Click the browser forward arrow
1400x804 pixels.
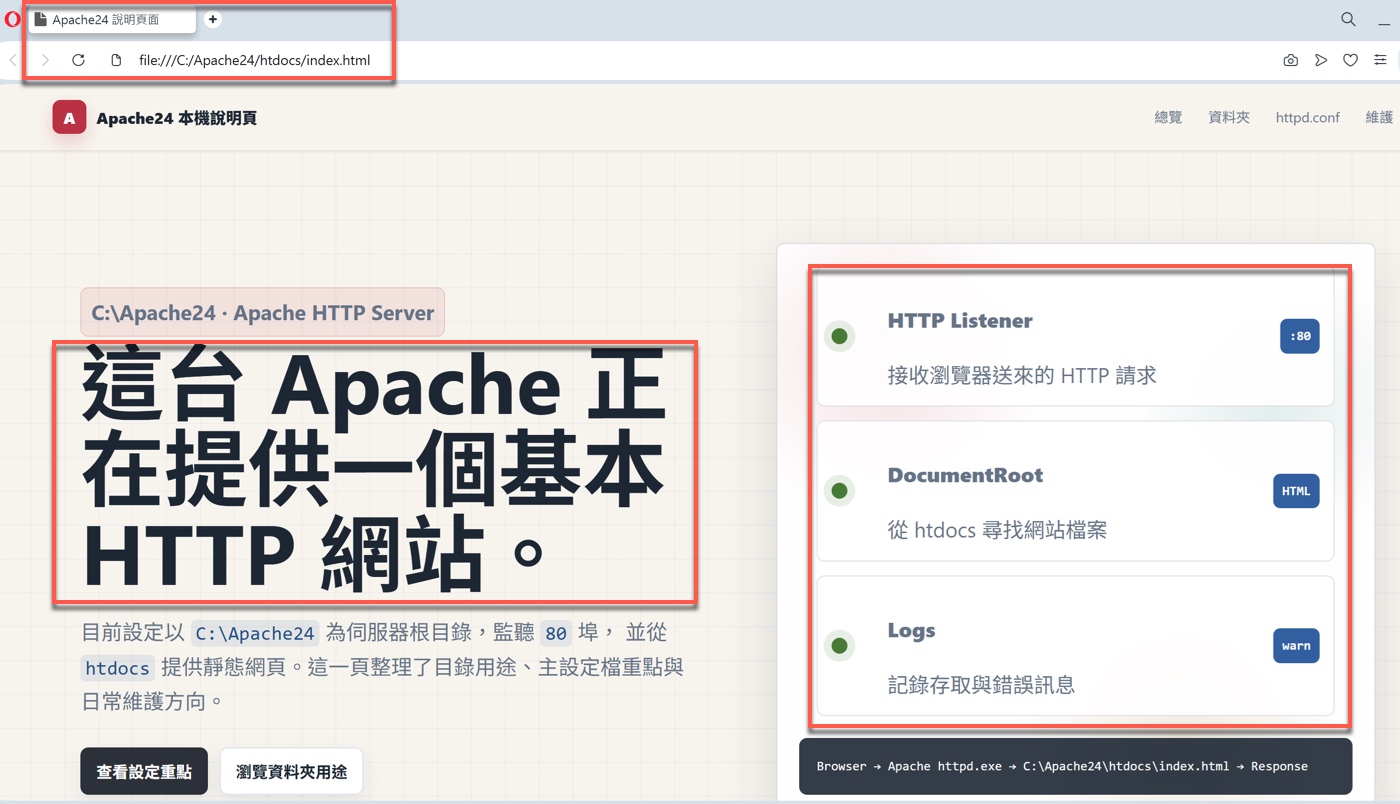click(45, 60)
